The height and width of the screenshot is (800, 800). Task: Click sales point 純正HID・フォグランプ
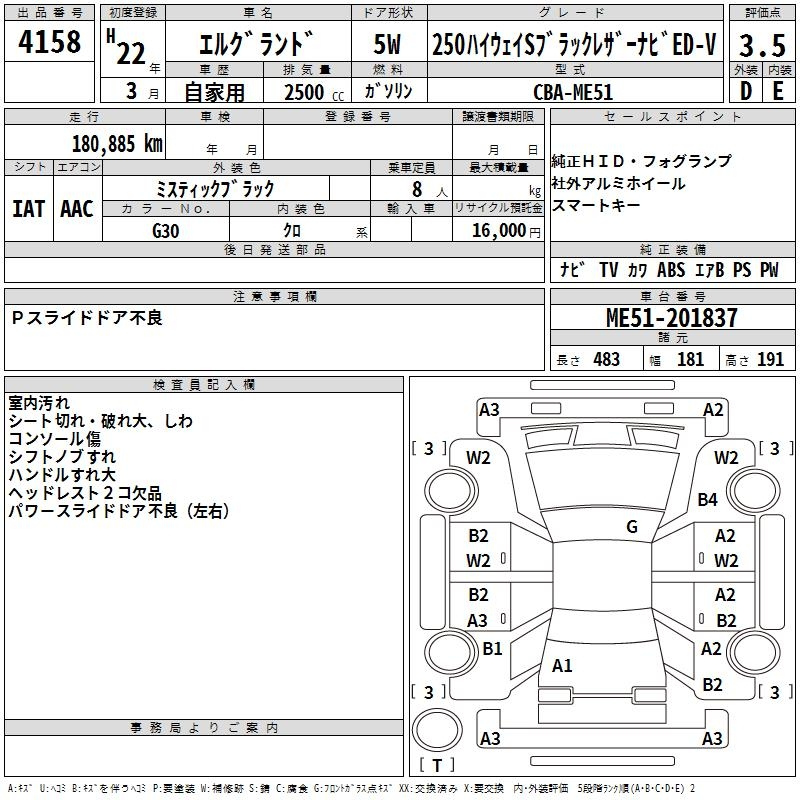point(641,161)
